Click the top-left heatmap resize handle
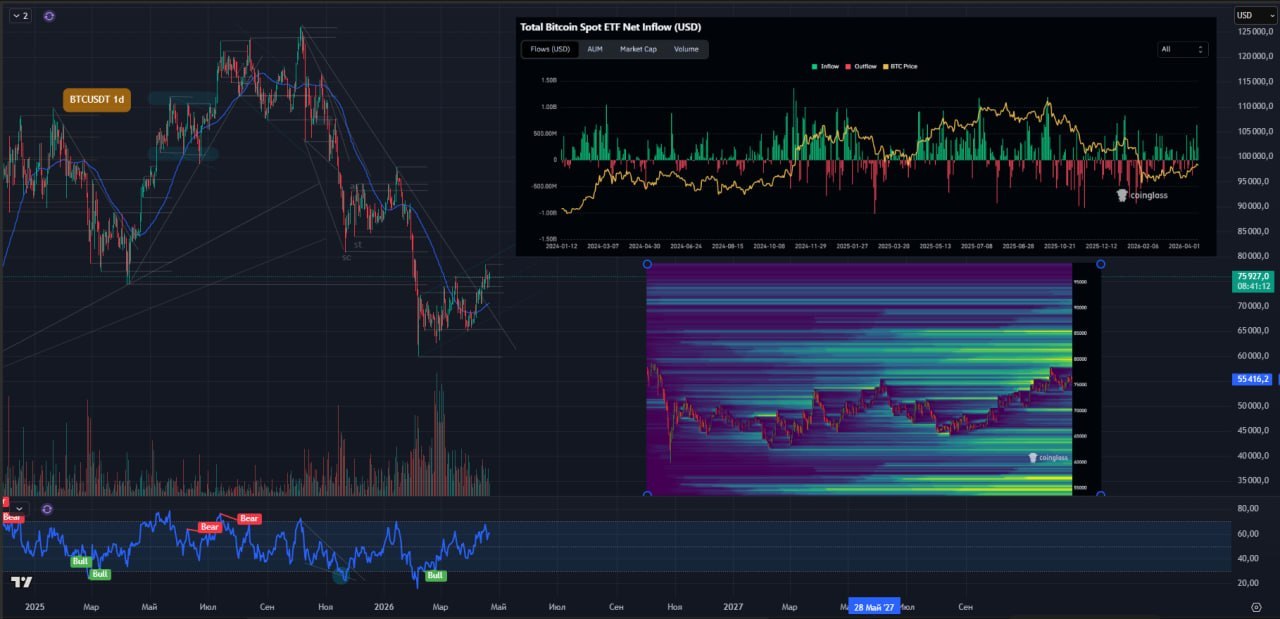This screenshot has height=619, width=1280. (647, 264)
